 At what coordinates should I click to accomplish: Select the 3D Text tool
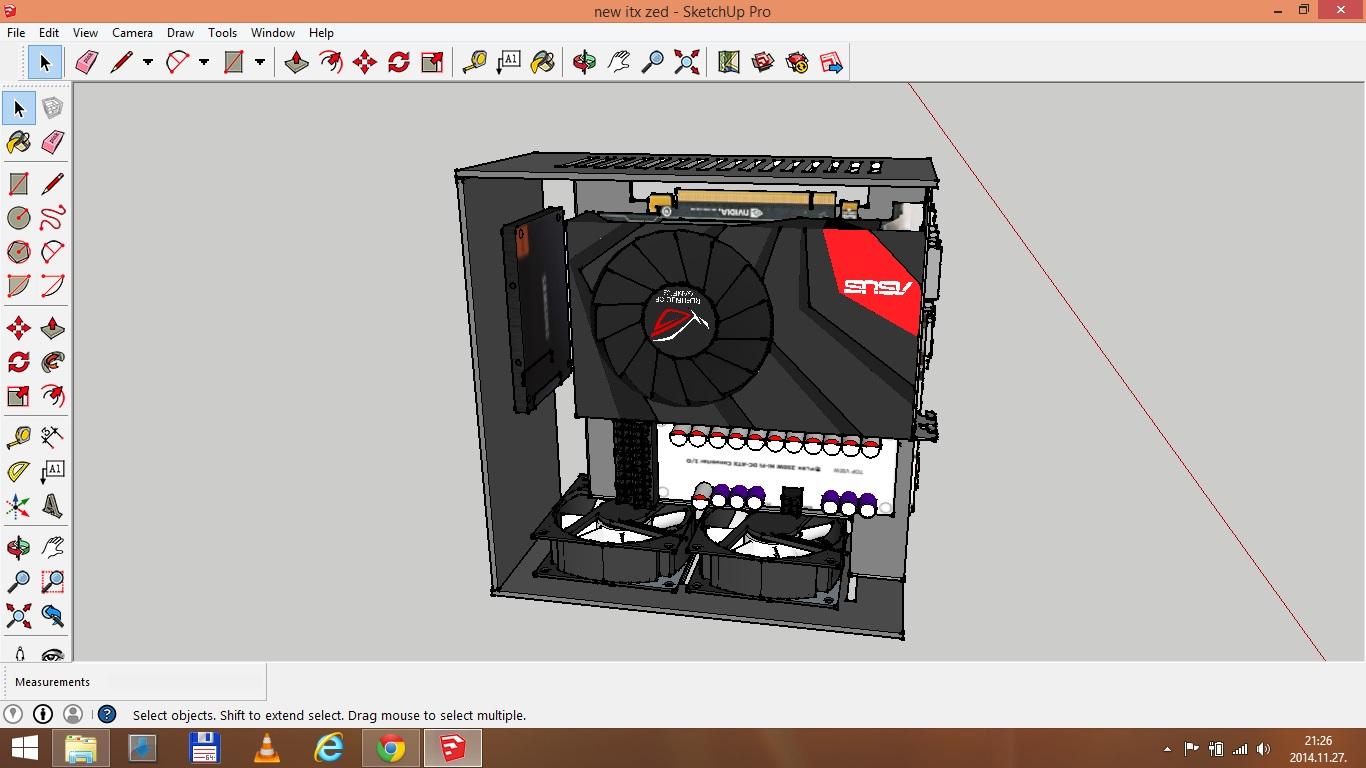(53, 506)
